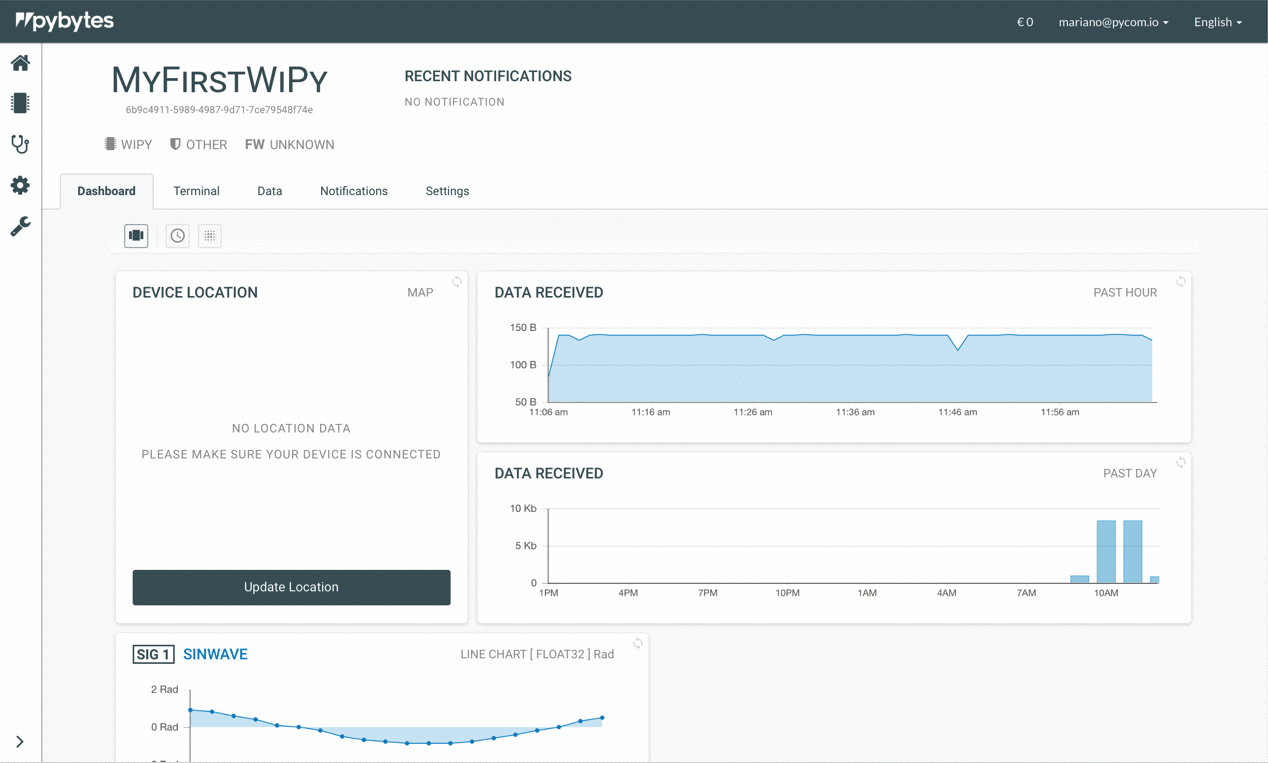Open the Devices chip icon in sidebar
1268x763 pixels.
[x=20, y=103]
